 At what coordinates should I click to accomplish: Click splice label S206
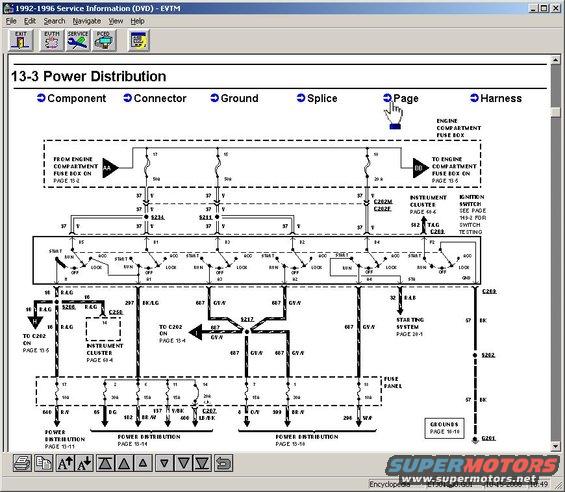click(x=68, y=307)
